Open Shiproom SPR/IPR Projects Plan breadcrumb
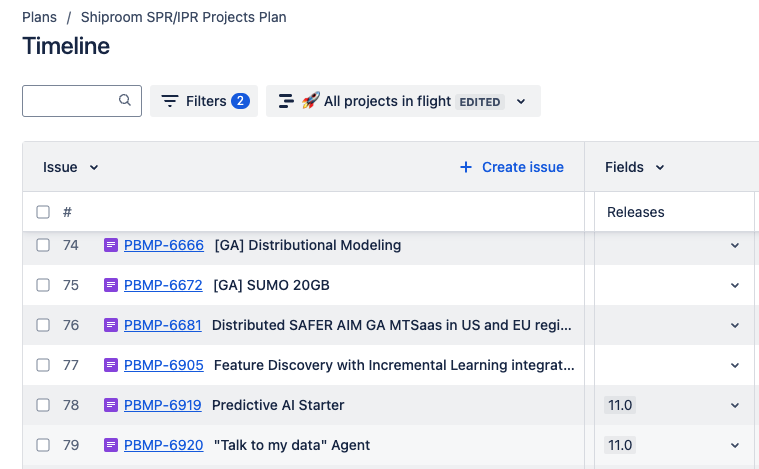Viewport: 759px width, 469px height. (x=183, y=17)
